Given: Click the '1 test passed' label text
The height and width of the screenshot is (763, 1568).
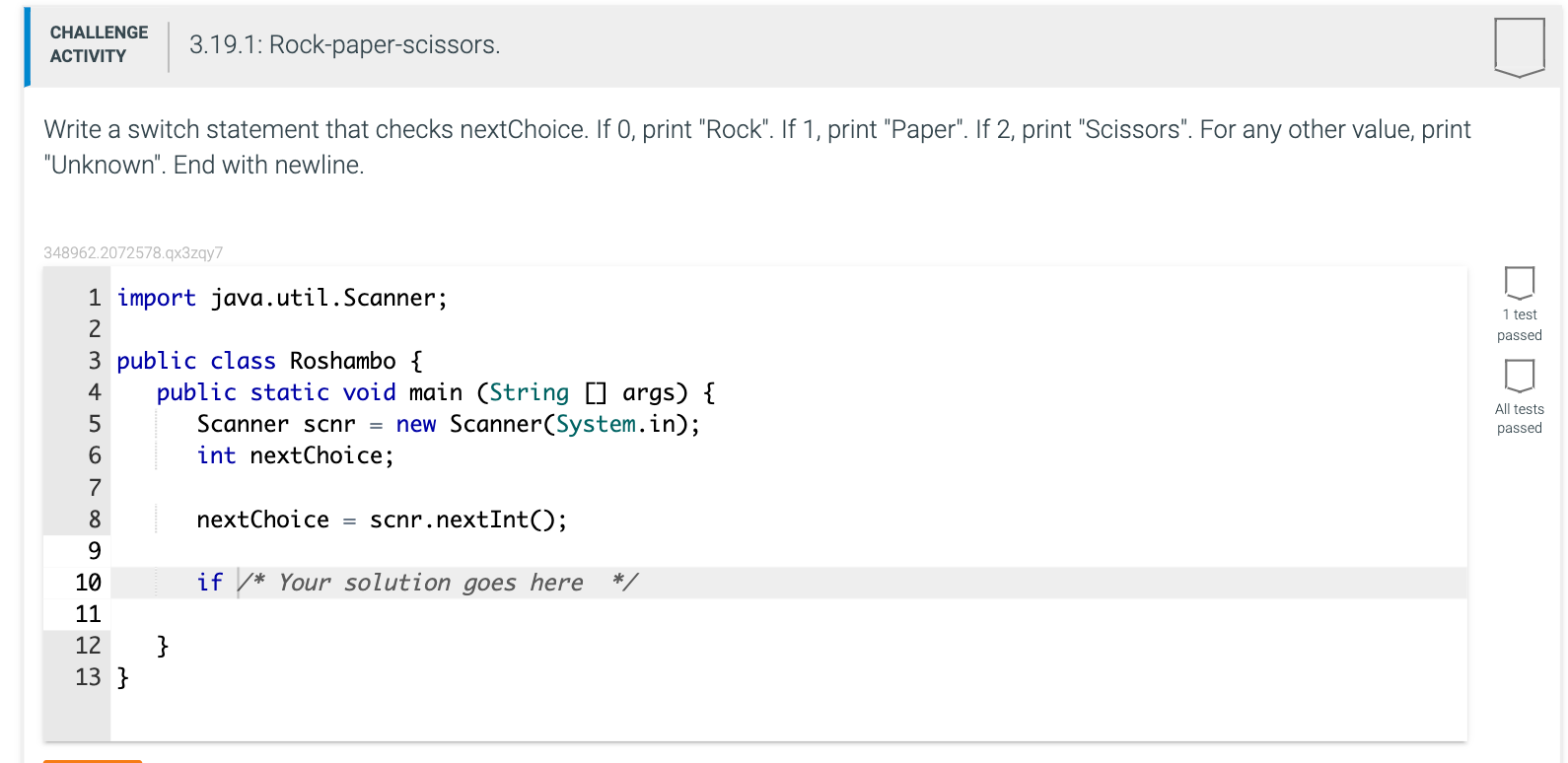Looking at the screenshot, I should click(1519, 325).
